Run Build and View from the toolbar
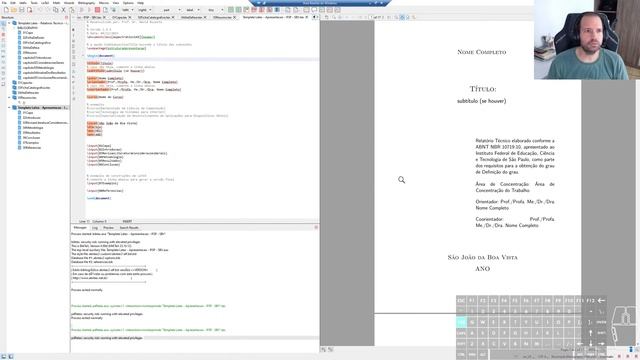Screen dimensions: 640x360 82,10
